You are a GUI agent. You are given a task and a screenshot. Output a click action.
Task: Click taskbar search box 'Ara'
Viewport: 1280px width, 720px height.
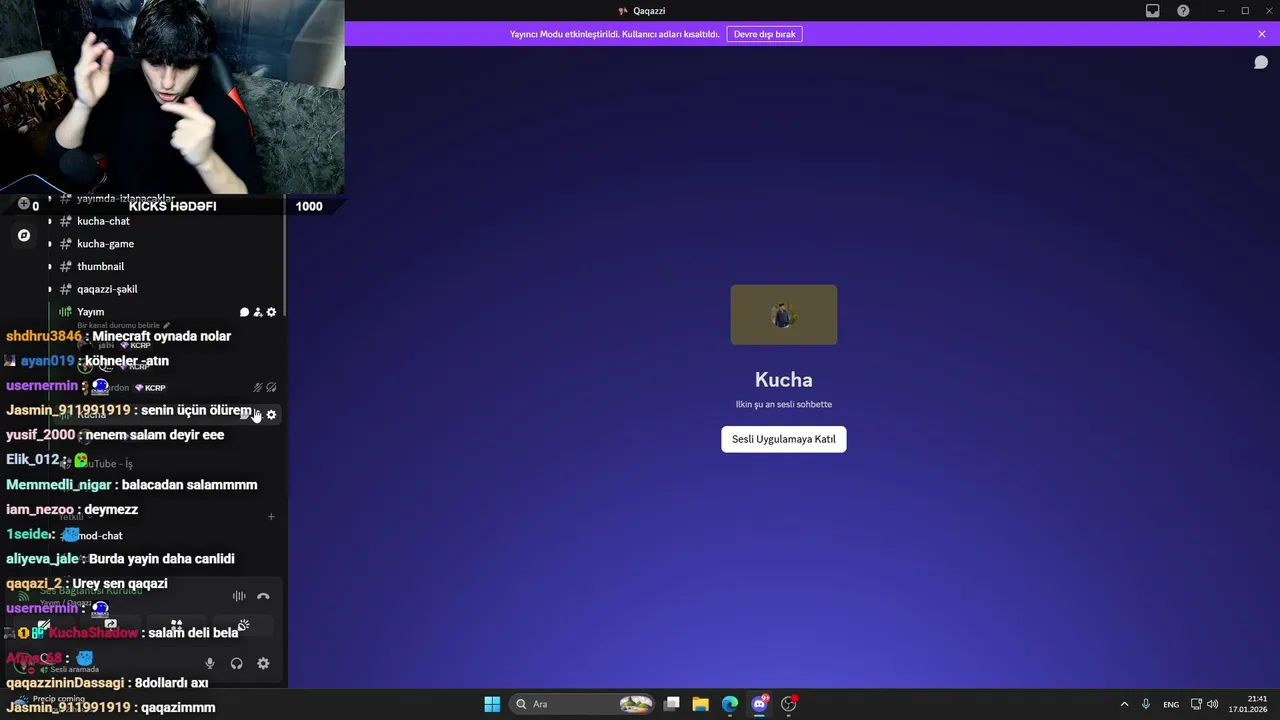584,704
